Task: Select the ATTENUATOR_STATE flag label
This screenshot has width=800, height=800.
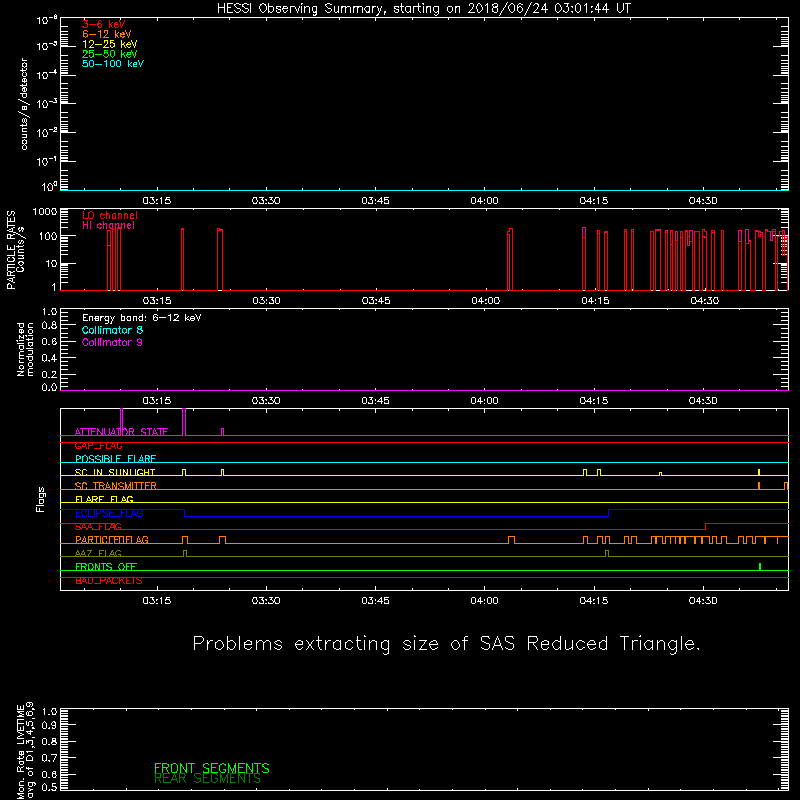Action: click(121, 432)
